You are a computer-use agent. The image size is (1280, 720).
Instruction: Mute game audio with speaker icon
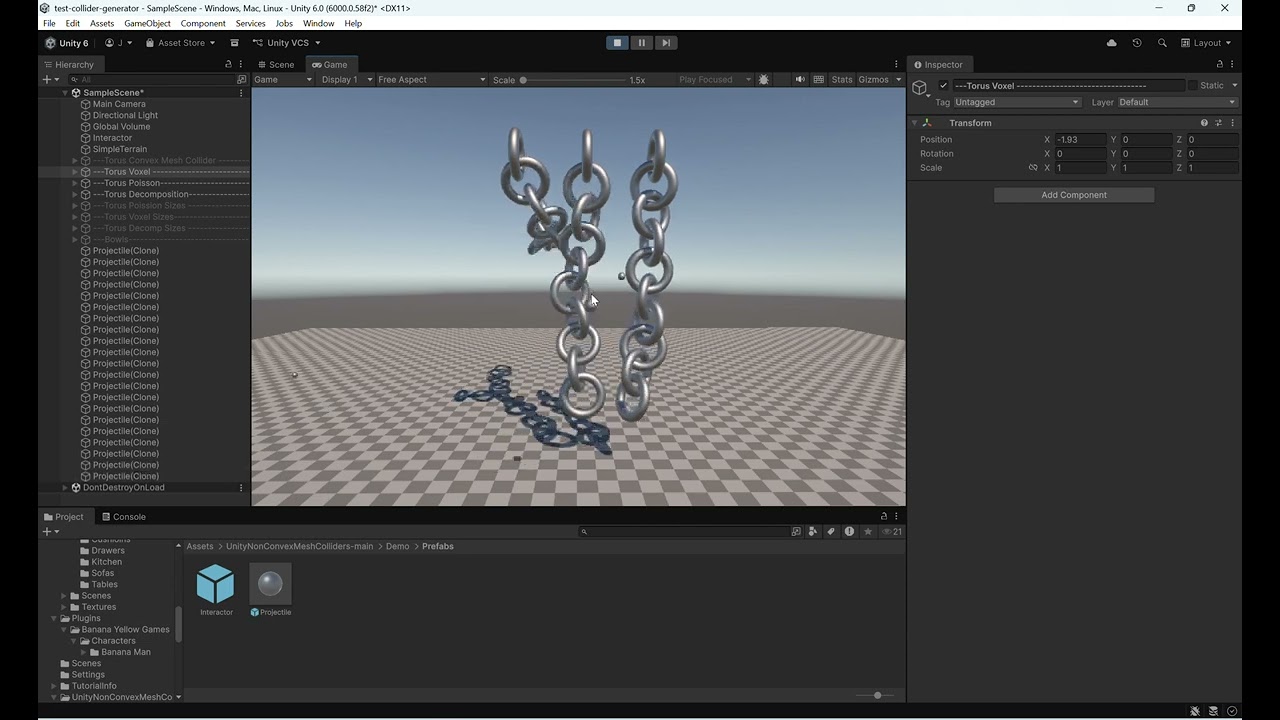click(x=800, y=80)
